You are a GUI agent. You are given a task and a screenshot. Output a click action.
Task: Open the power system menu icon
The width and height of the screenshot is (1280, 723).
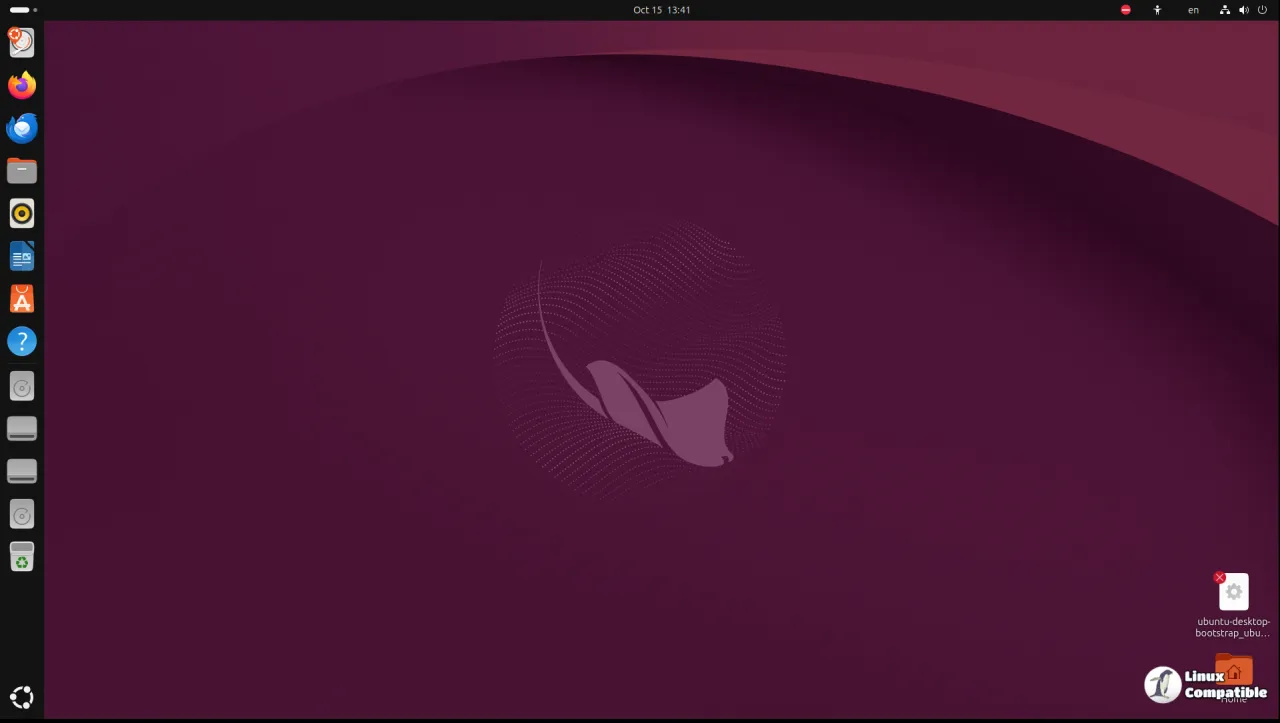tap(1263, 10)
